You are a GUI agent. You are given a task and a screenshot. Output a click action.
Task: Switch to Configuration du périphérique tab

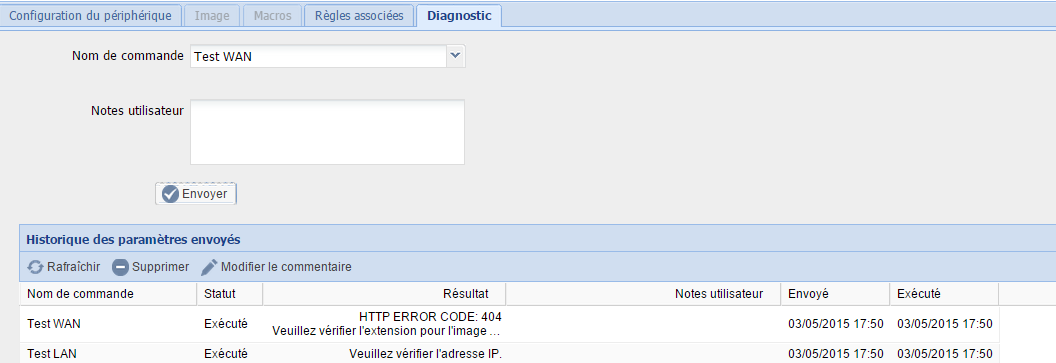(90, 15)
